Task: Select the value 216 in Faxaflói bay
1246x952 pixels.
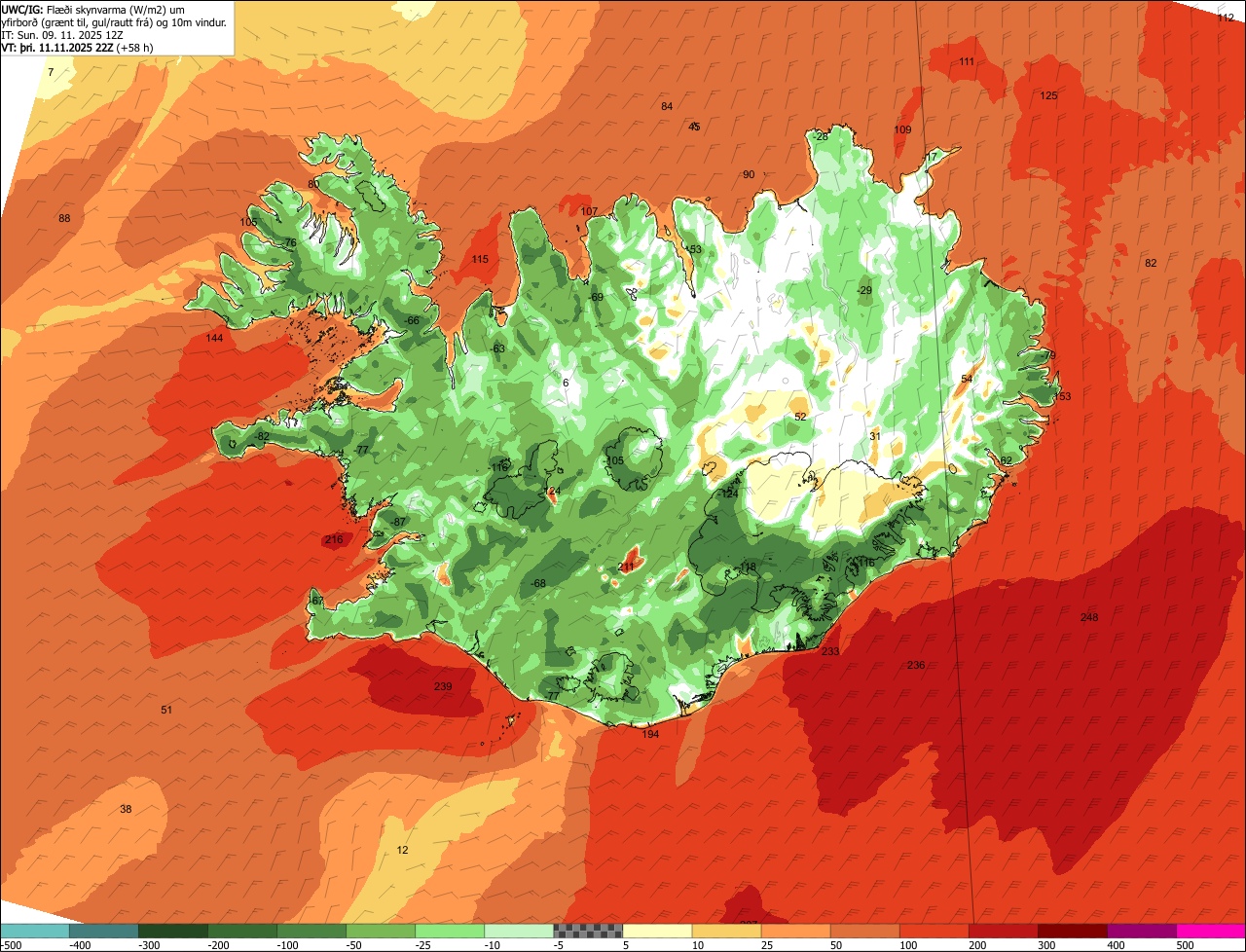Action: coord(334,539)
